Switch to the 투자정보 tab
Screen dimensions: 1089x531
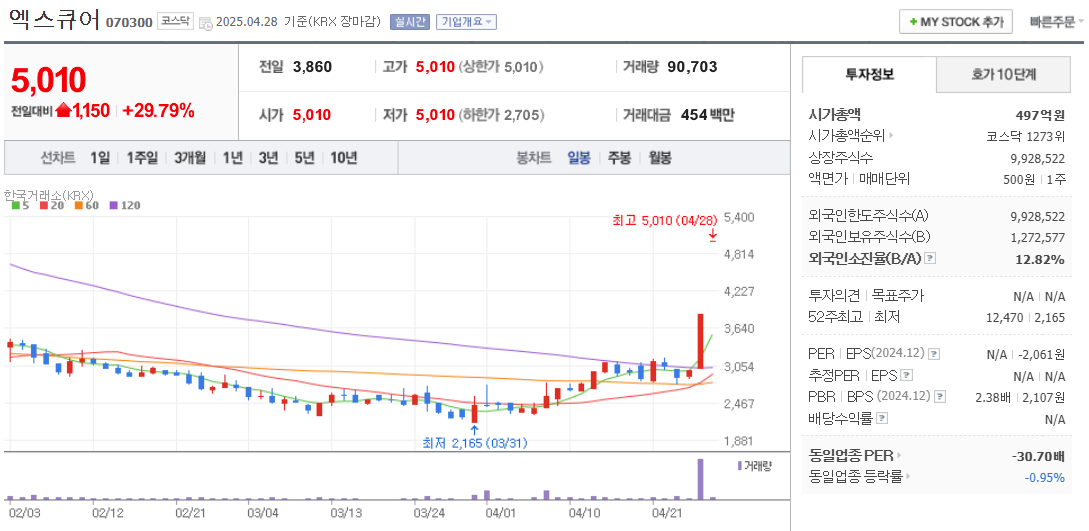(x=870, y=74)
